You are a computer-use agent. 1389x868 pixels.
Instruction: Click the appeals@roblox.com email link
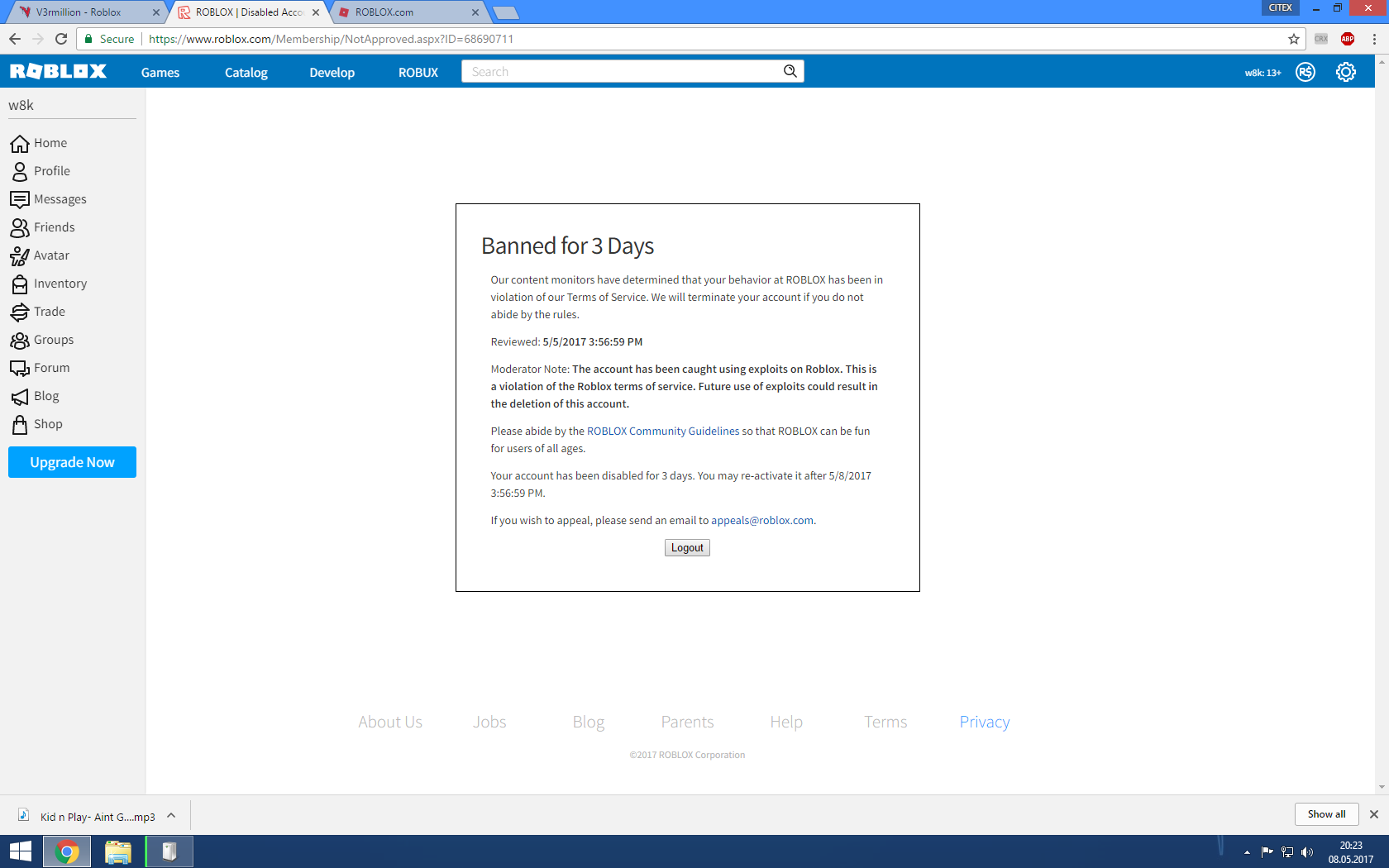point(762,521)
